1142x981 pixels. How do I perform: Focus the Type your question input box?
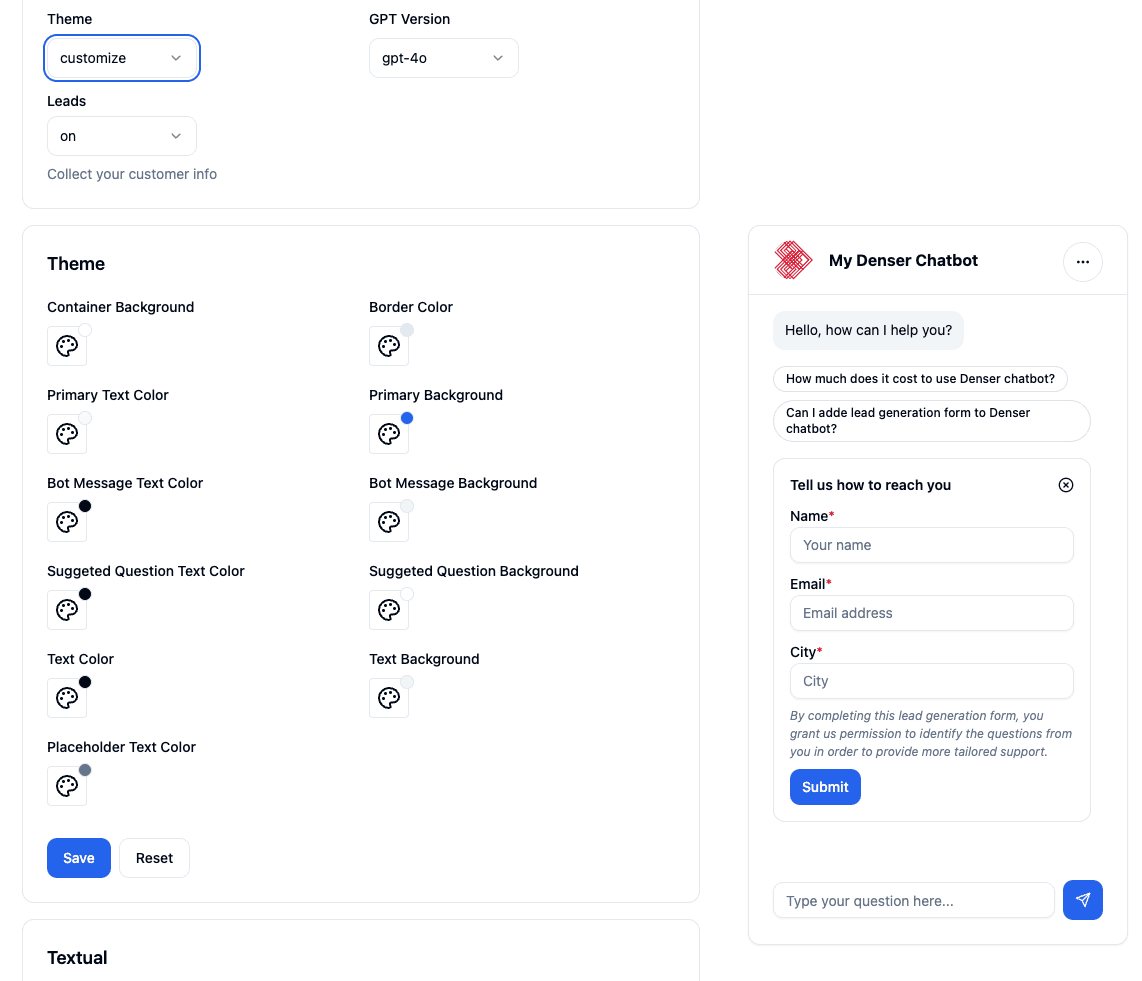click(913, 901)
